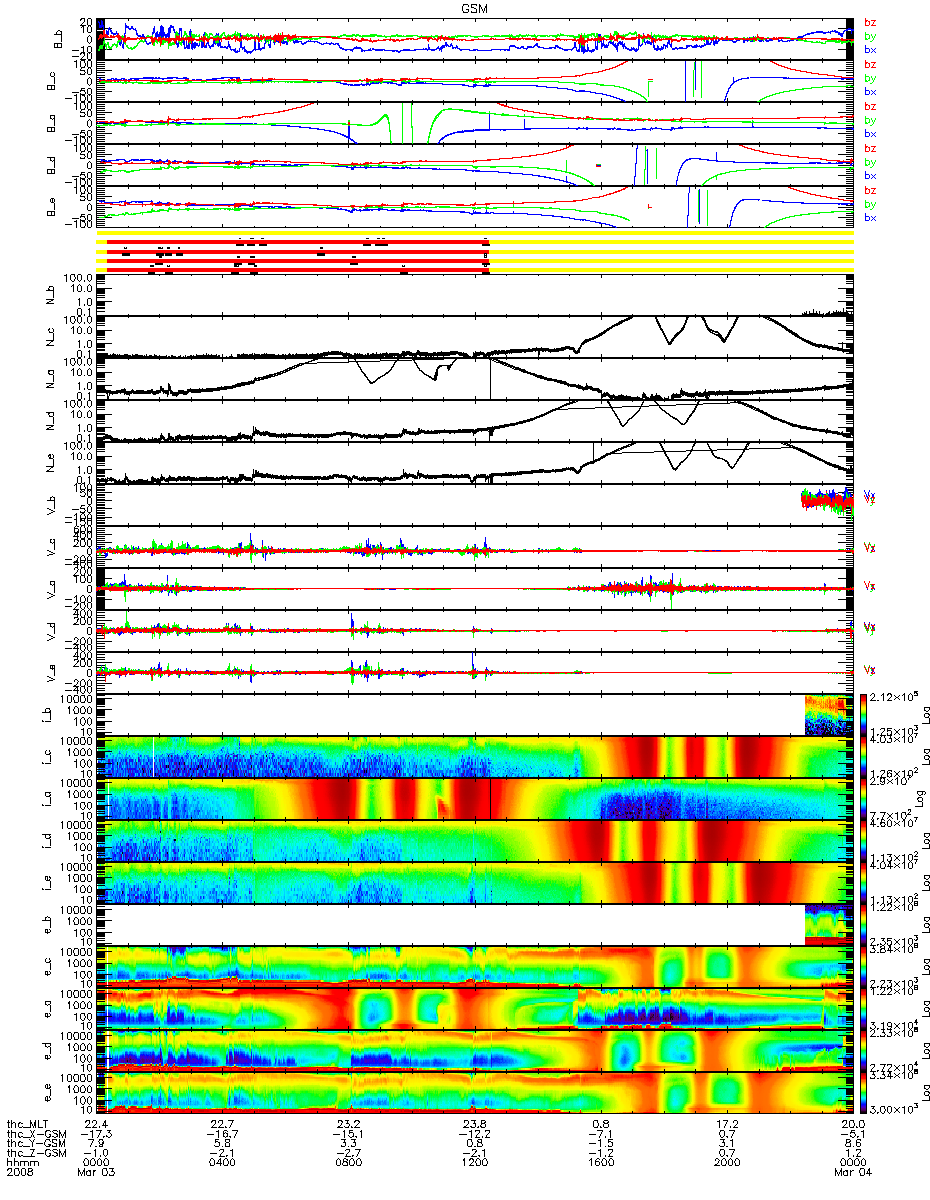
Task: Click the i_c ion energy spectrogram
Action: tap(475, 757)
